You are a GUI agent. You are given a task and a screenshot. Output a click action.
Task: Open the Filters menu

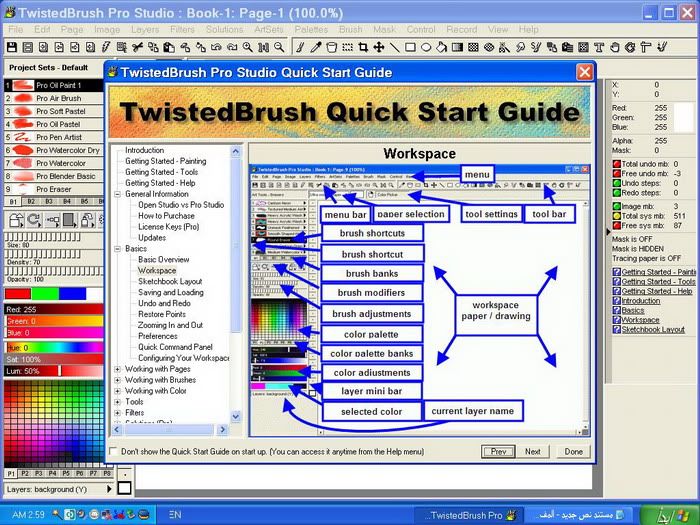pyautogui.click(x=182, y=29)
